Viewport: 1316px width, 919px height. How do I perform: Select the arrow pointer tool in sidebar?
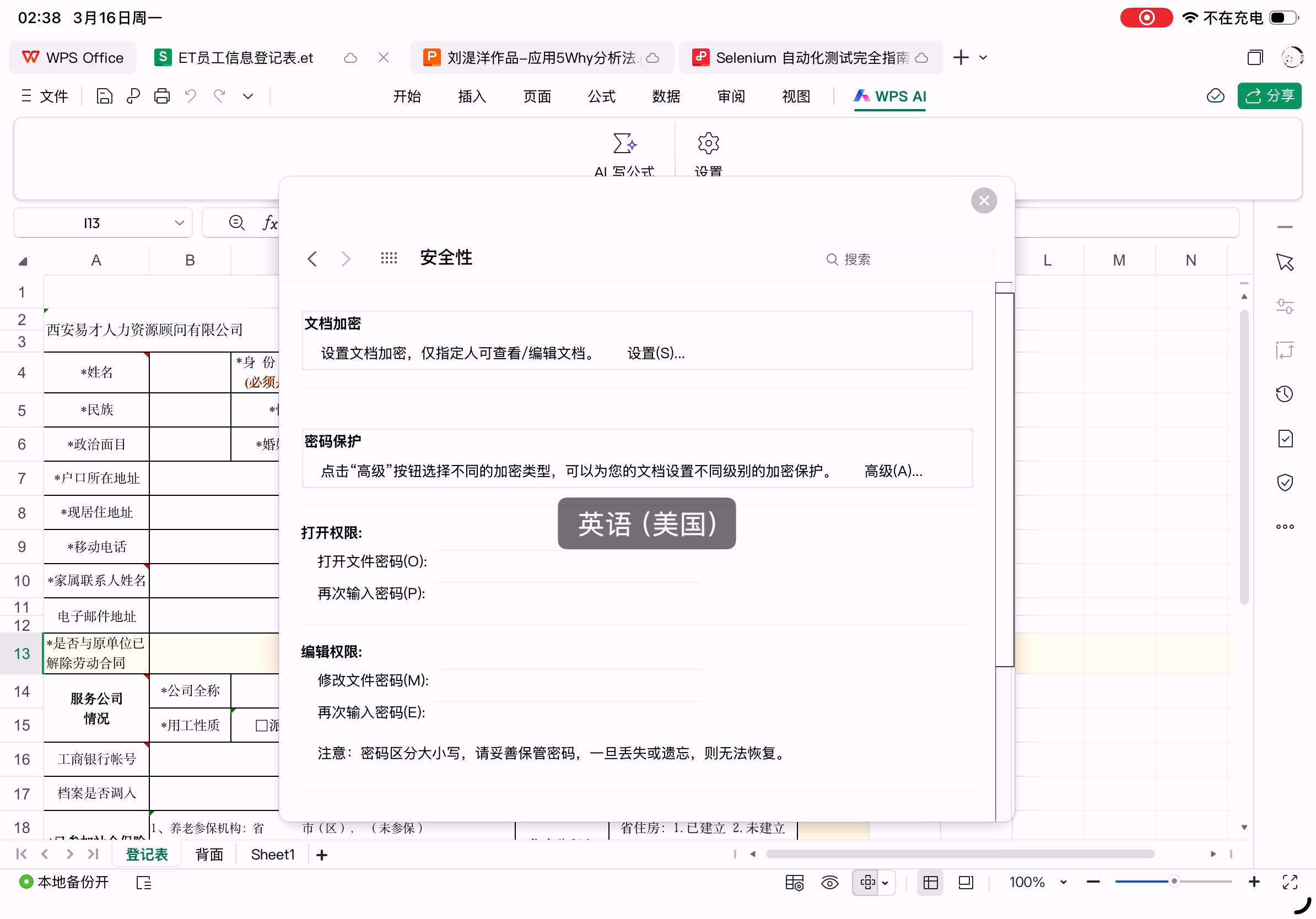[x=1285, y=262]
